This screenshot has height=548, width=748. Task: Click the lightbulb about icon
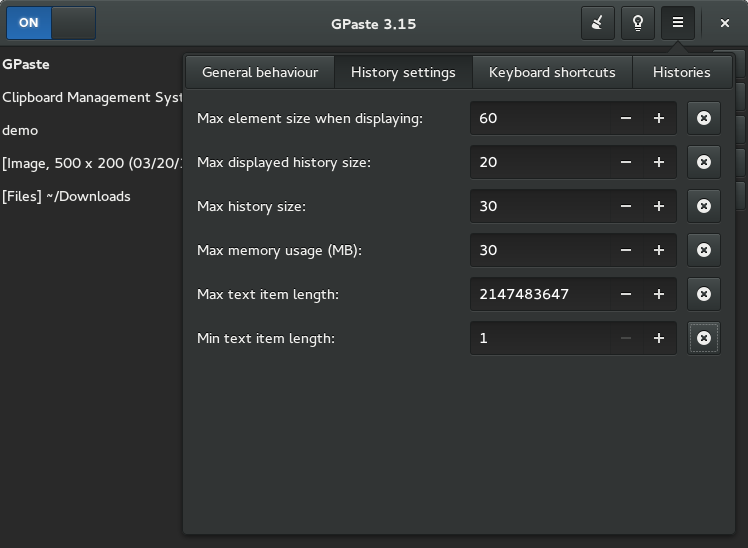coord(638,23)
